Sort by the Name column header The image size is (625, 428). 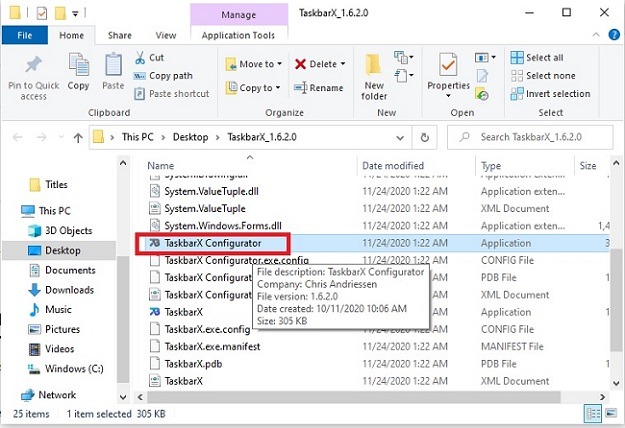click(161, 166)
